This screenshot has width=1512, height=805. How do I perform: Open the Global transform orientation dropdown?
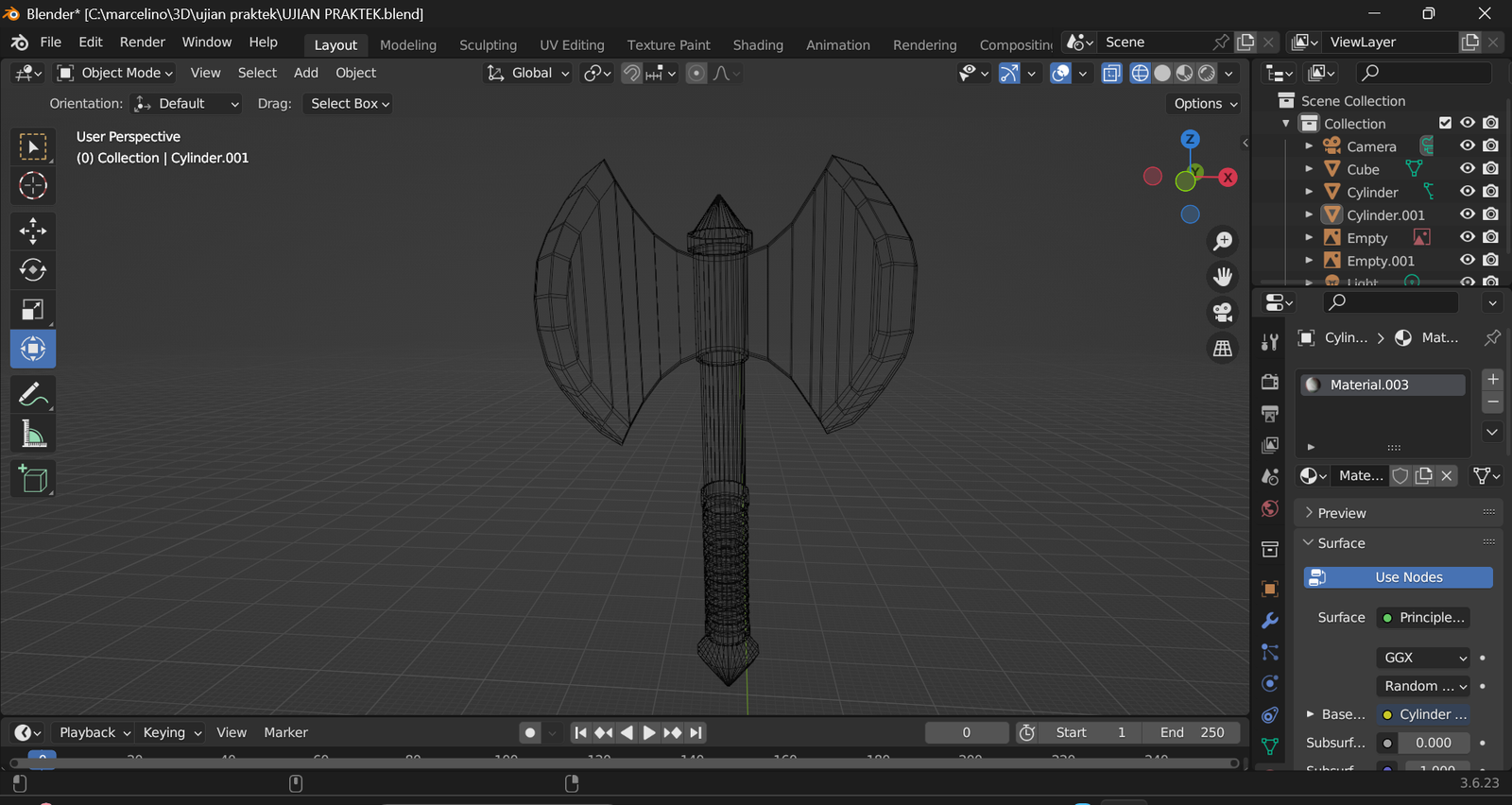pos(528,73)
